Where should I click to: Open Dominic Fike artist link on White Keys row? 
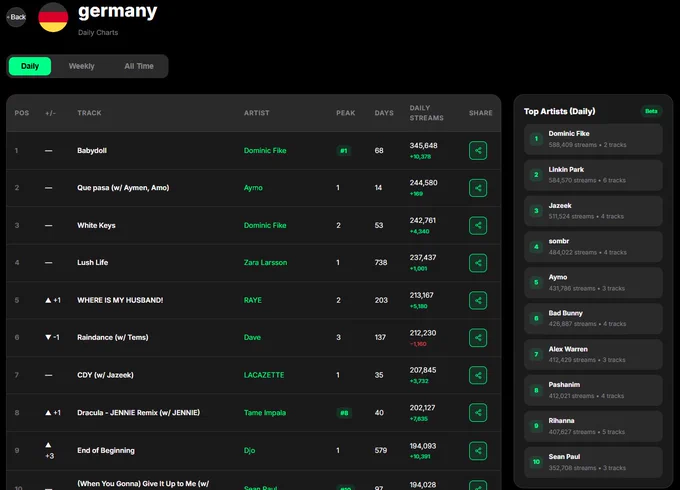click(x=265, y=225)
